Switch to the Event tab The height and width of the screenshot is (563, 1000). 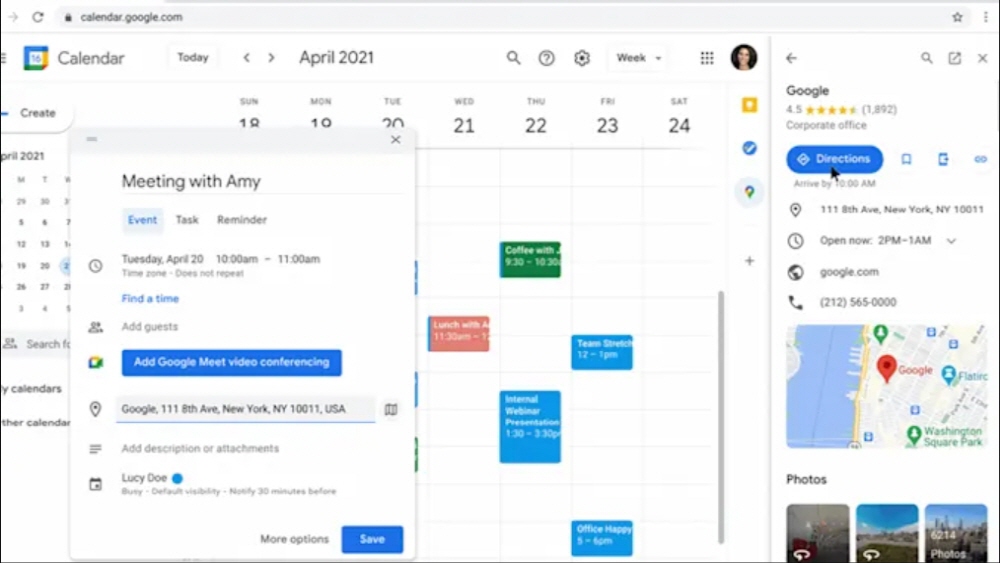[x=142, y=220]
